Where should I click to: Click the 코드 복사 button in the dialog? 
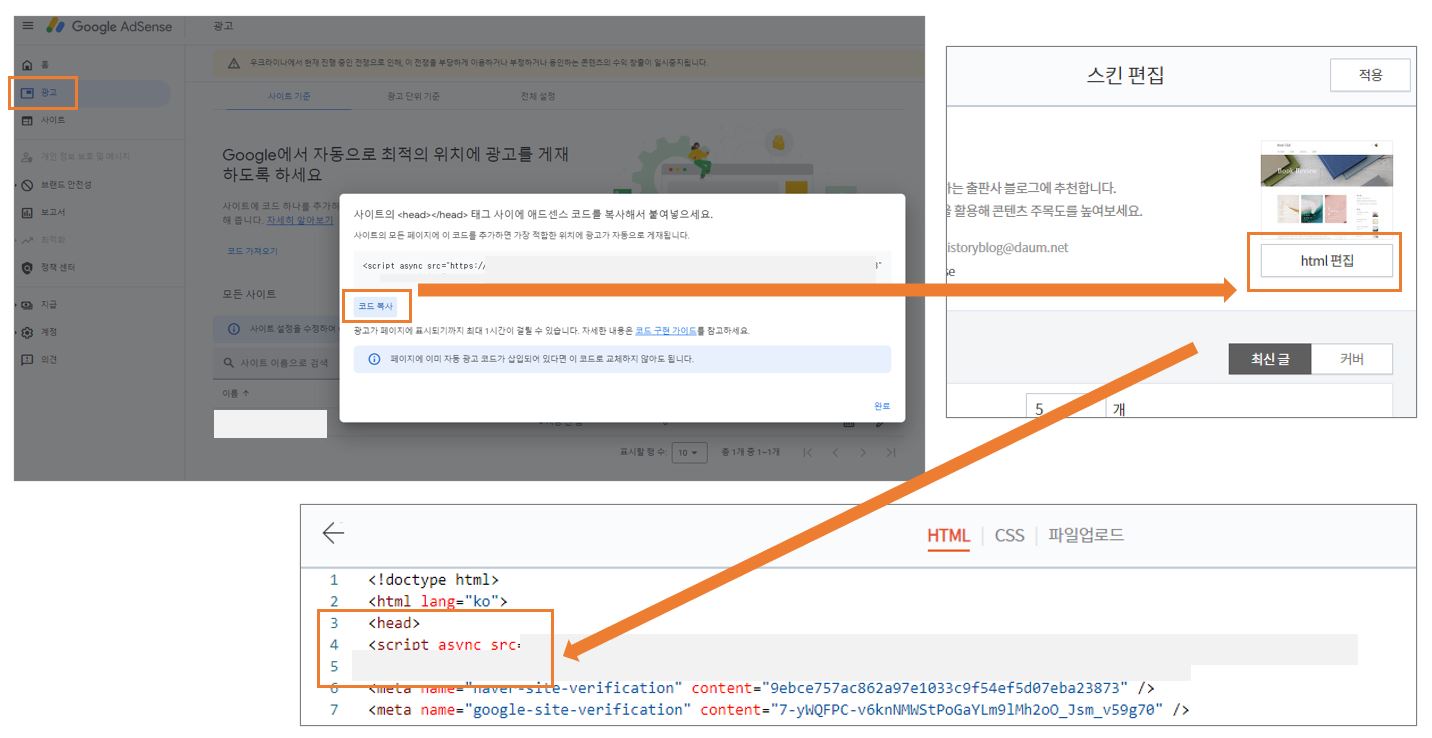pyautogui.click(x=376, y=305)
